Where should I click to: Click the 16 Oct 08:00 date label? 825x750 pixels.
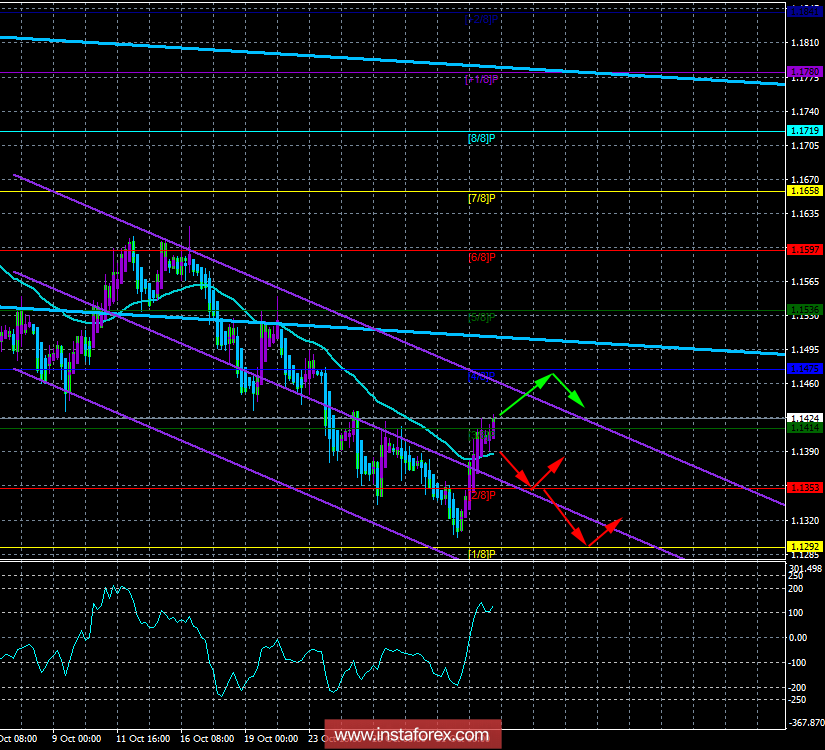tap(205, 740)
